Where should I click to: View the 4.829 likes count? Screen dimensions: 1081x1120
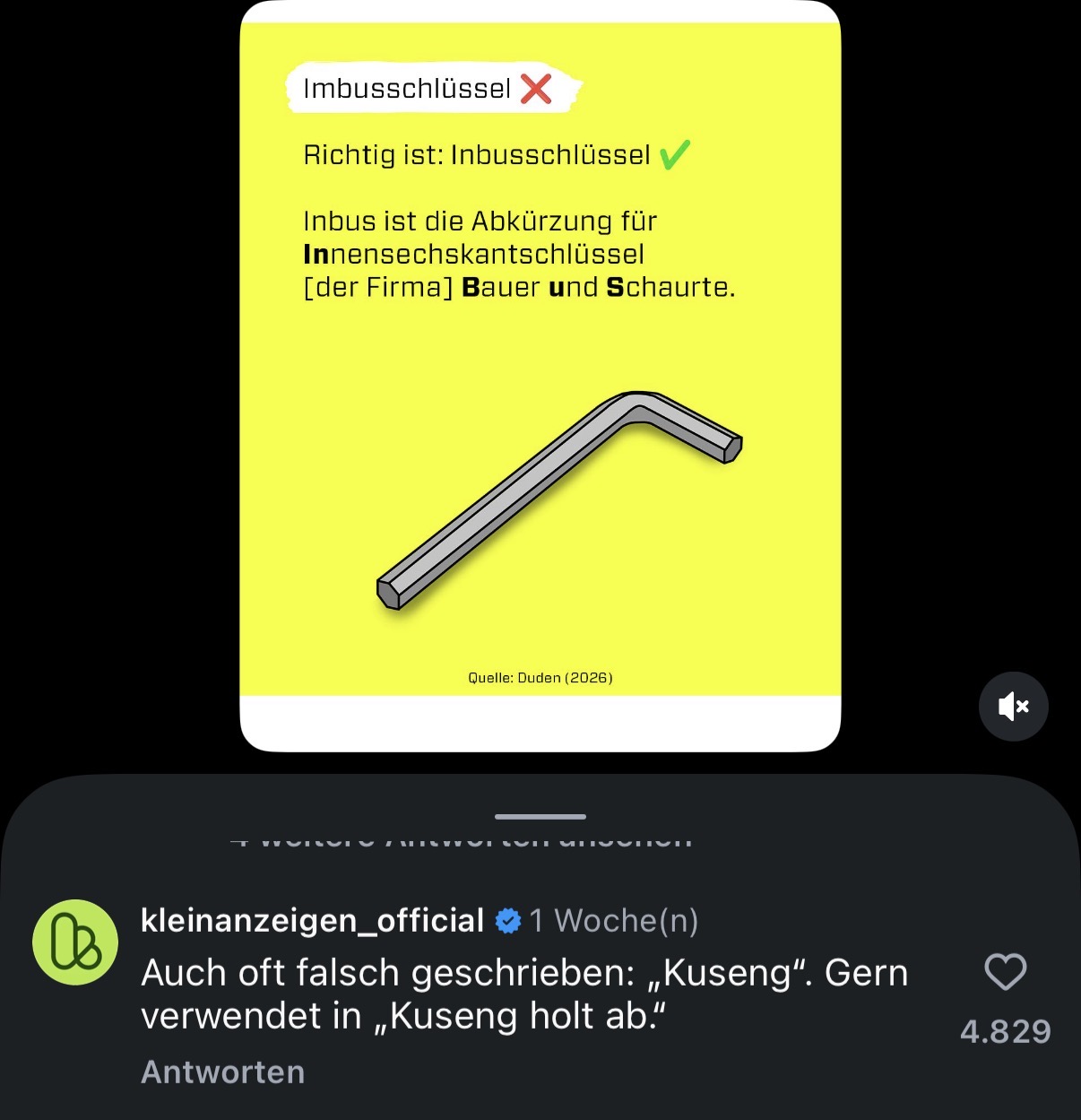point(1005,1032)
